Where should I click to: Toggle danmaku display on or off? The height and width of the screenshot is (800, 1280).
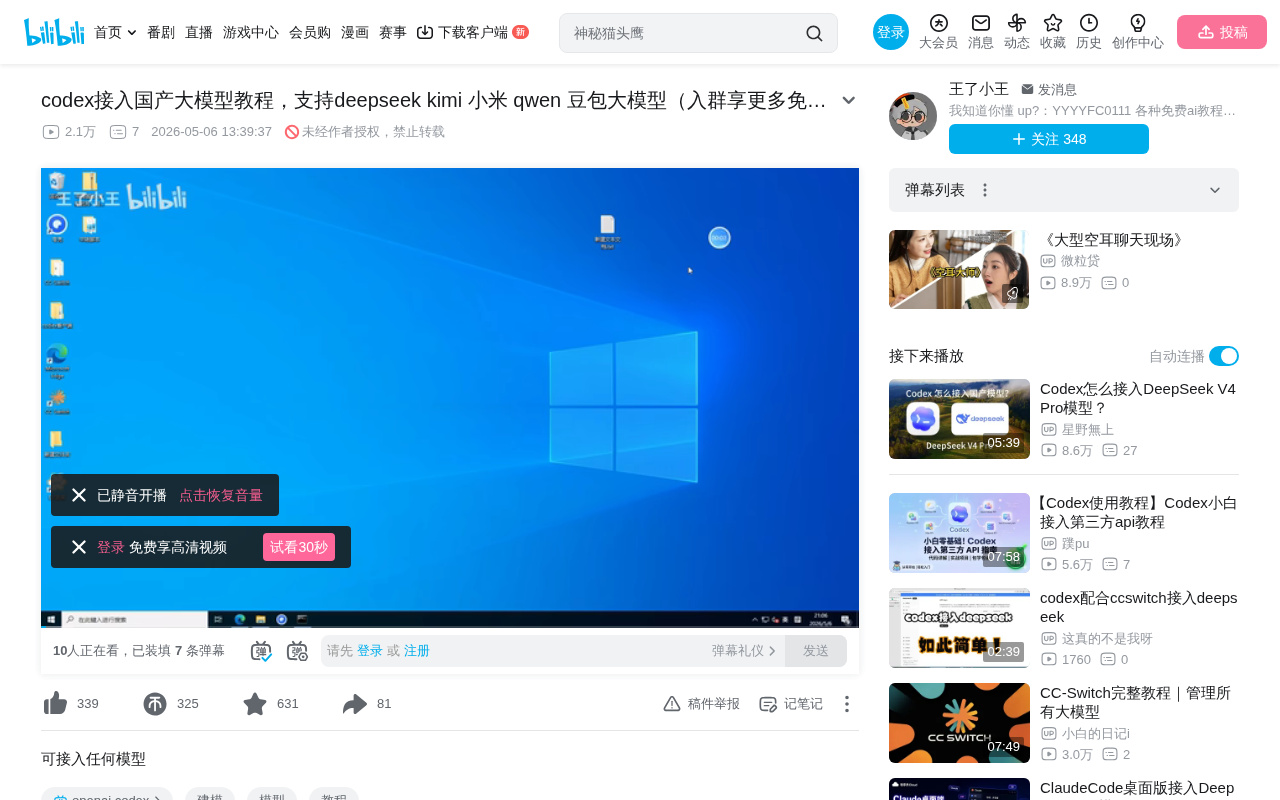(x=261, y=651)
